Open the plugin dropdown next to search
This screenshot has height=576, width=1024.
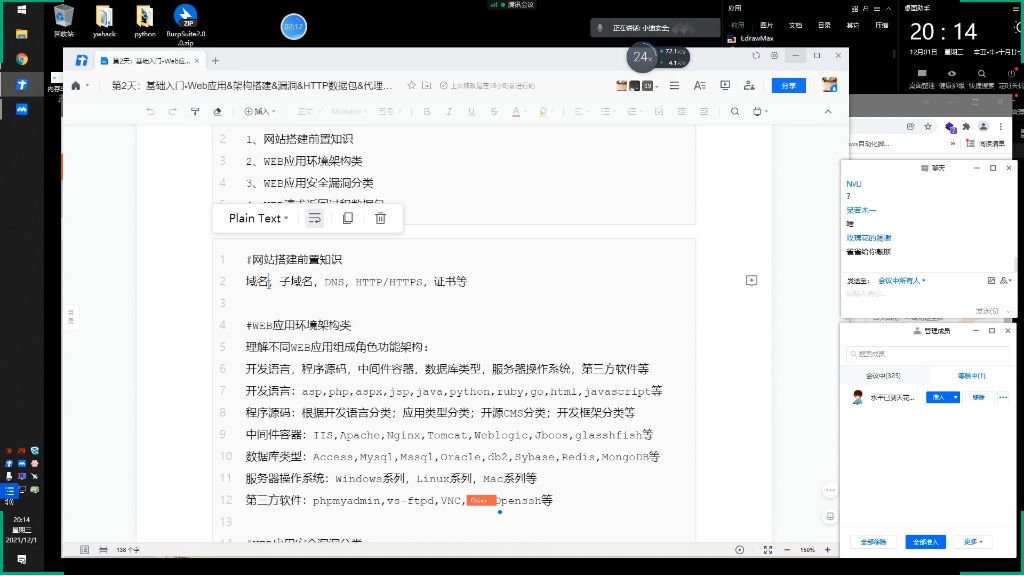coord(760,112)
